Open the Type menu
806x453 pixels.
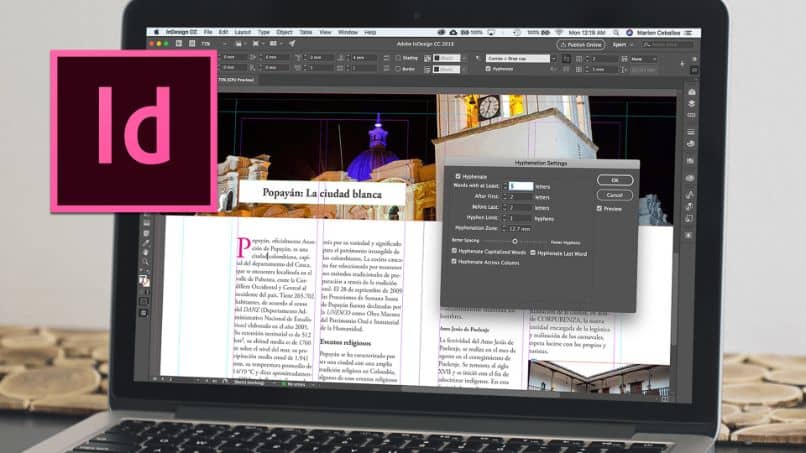point(264,32)
